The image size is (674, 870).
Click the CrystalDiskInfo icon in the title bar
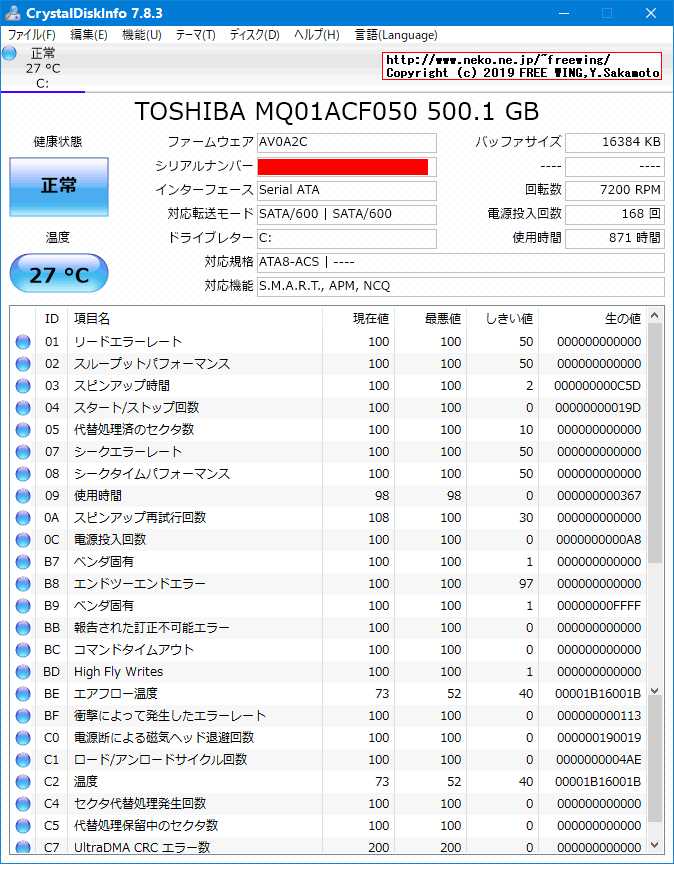14,11
